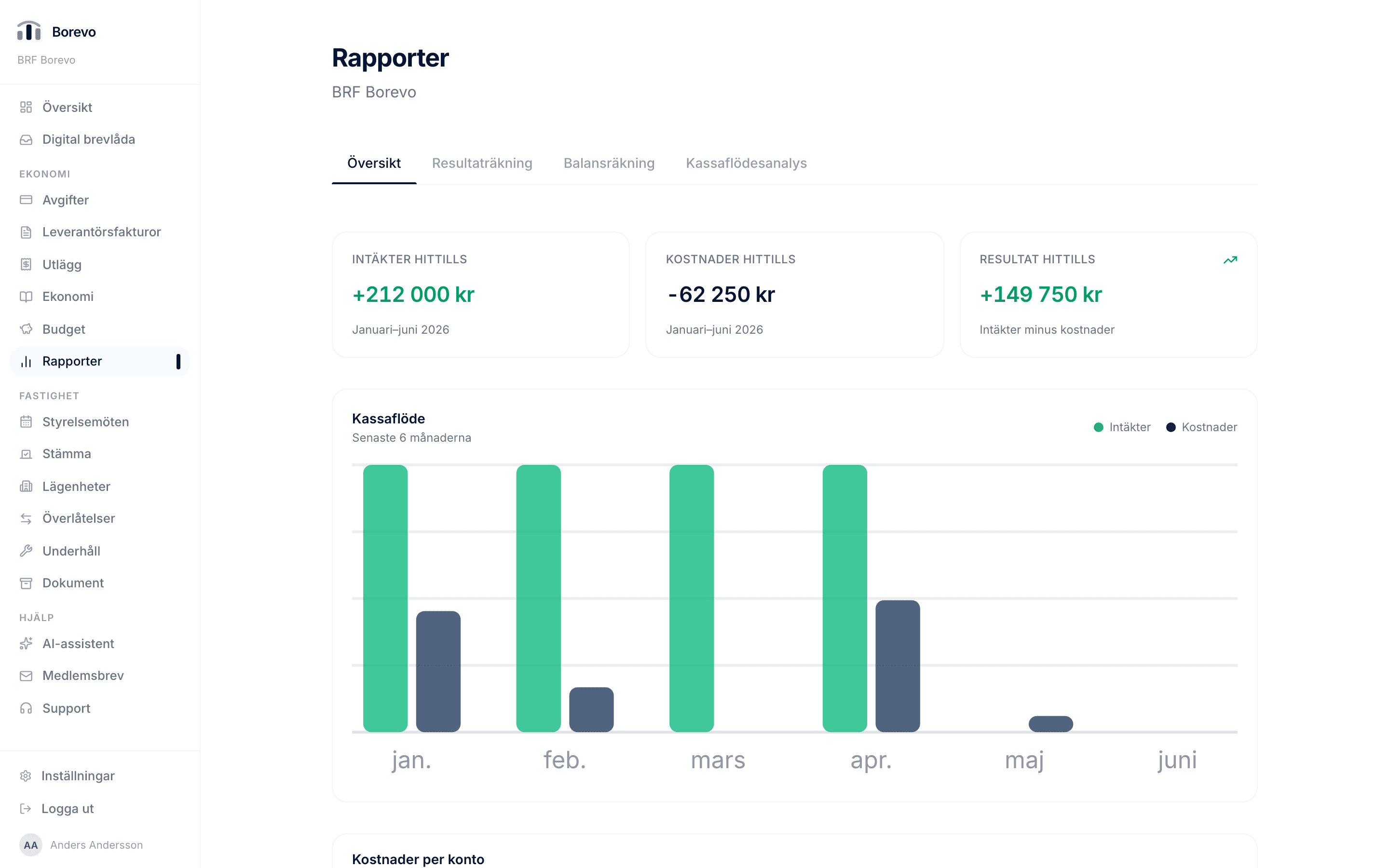Open the Översikt dashboard icon in sidebar

coord(26,108)
